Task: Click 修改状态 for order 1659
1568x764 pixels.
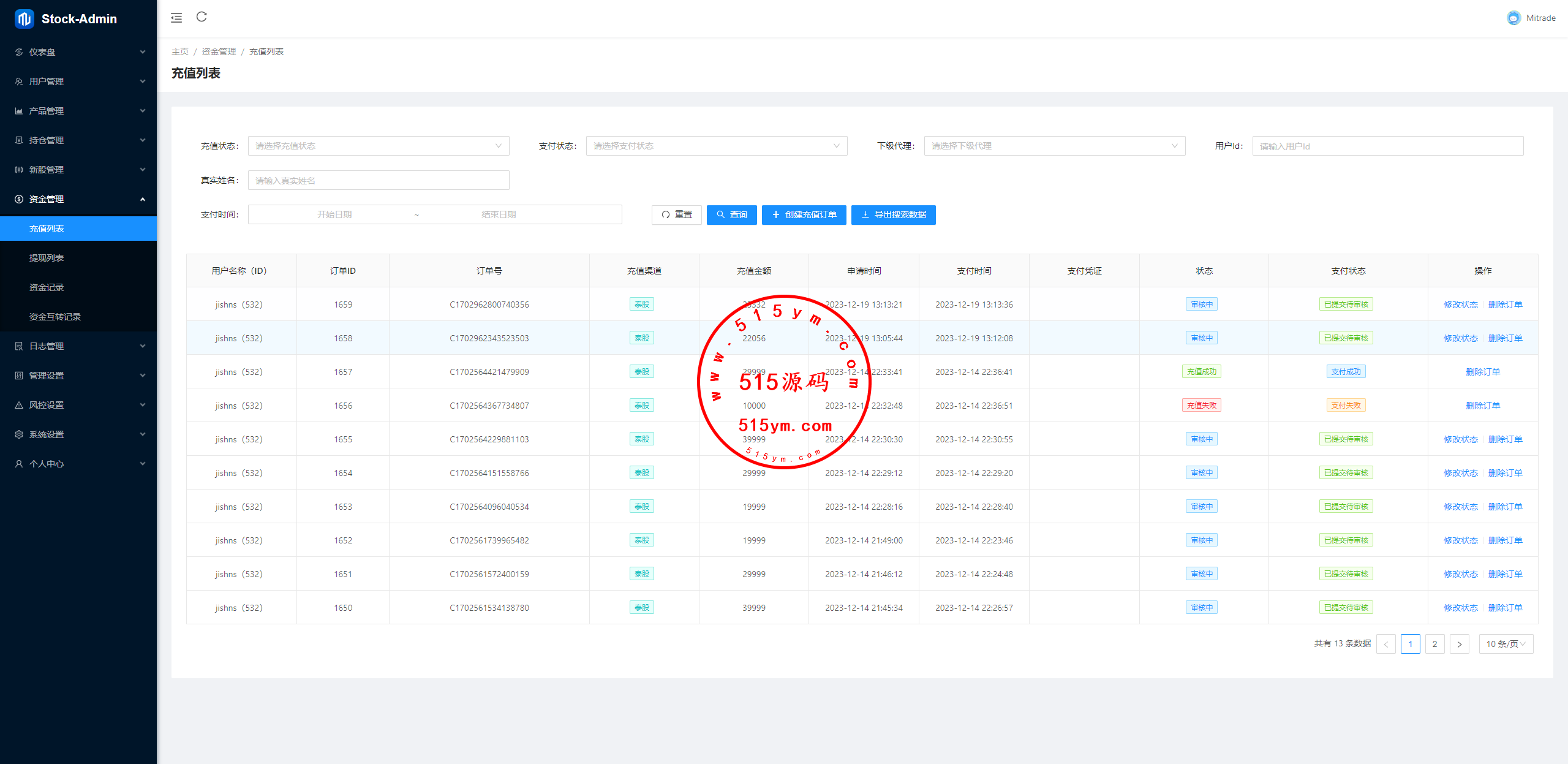Action: click(x=1460, y=304)
